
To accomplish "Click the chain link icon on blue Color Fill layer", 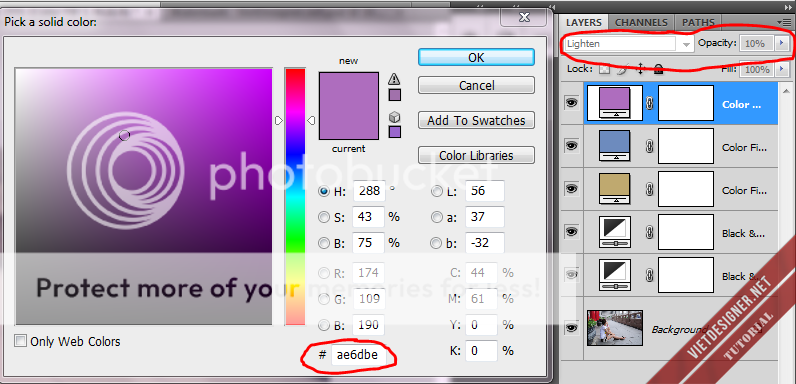I will click(648, 147).
